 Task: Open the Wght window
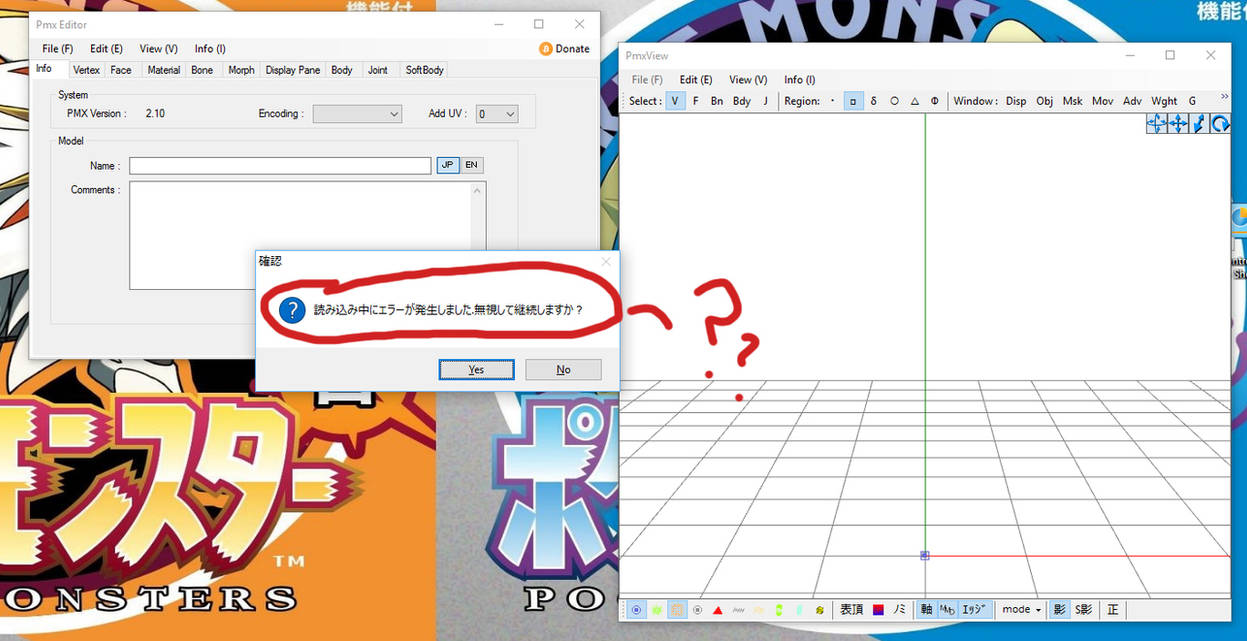coord(1164,101)
